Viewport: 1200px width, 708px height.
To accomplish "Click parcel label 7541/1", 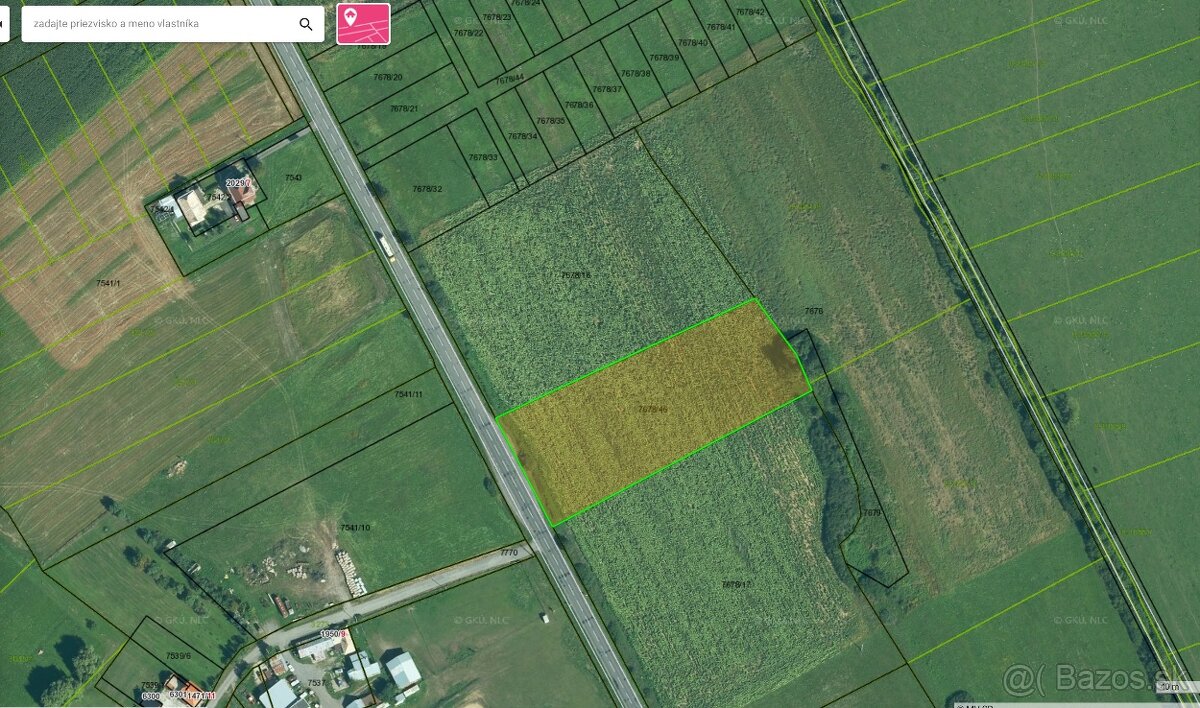I will pos(108,284).
